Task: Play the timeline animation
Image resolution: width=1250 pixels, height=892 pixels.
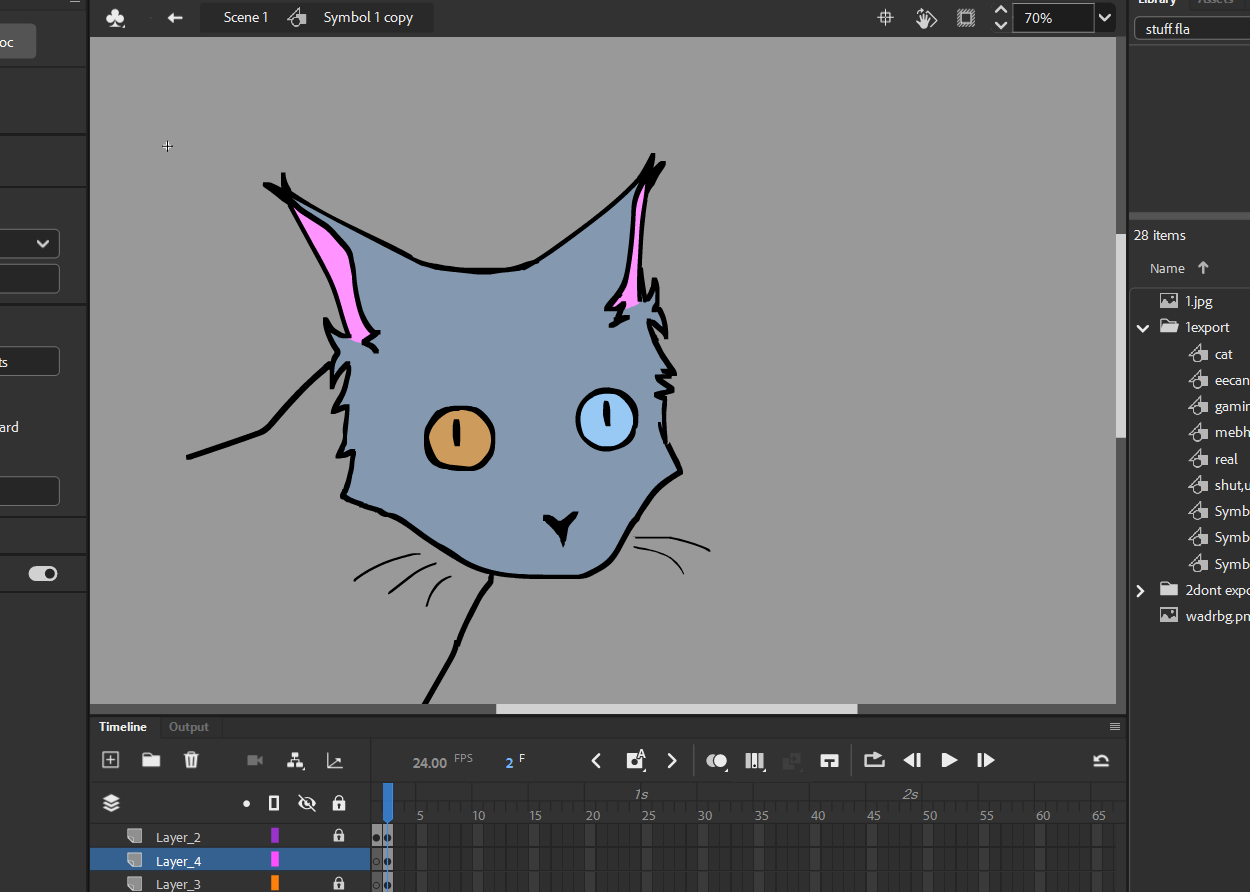Action: coord(949,761)
